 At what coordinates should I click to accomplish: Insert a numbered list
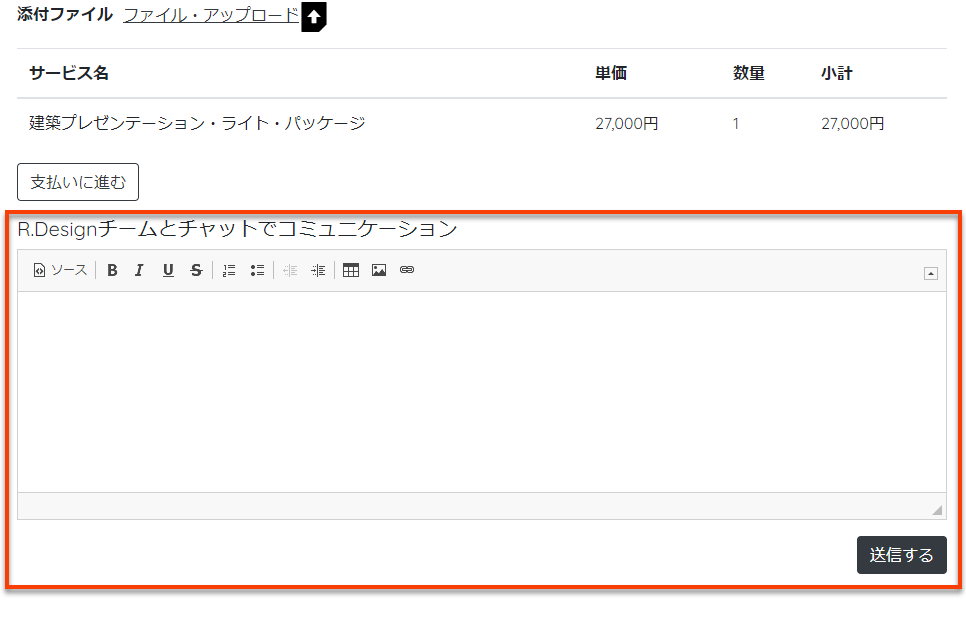[x=229, y=270]
